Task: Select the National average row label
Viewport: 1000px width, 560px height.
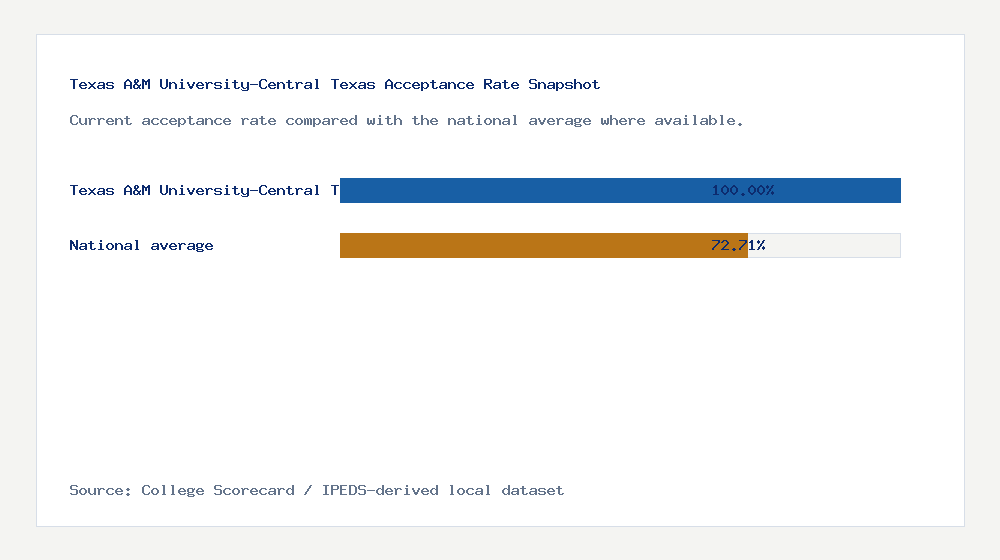Action: [141, 245]
